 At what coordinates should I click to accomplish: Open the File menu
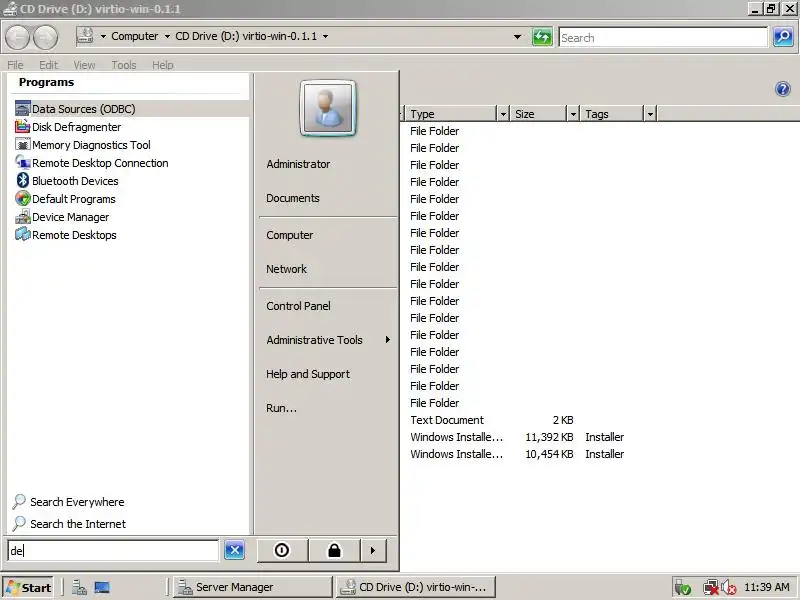15,65
